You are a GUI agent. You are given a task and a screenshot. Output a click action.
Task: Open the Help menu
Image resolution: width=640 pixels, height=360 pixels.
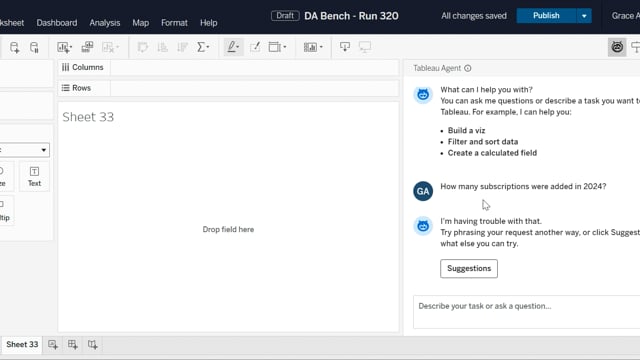209,23
